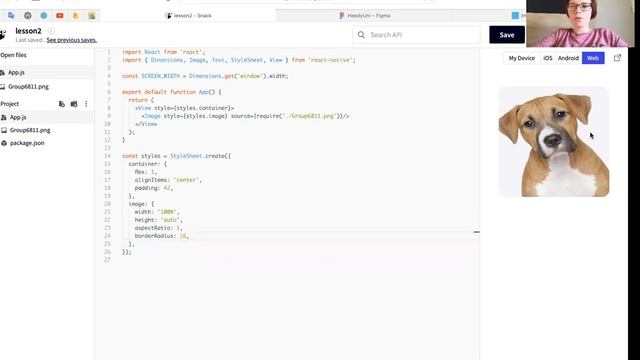This screenshot has width=640, height=360.
Task: Switch preview to iOS tab
Action: (547, 58)
